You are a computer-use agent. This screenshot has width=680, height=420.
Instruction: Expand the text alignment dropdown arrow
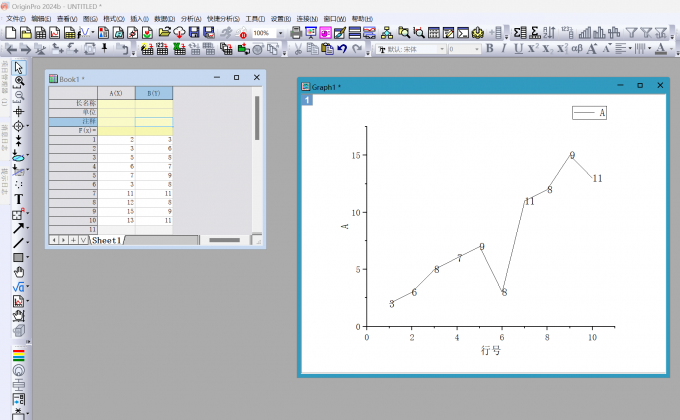point(630,49)
